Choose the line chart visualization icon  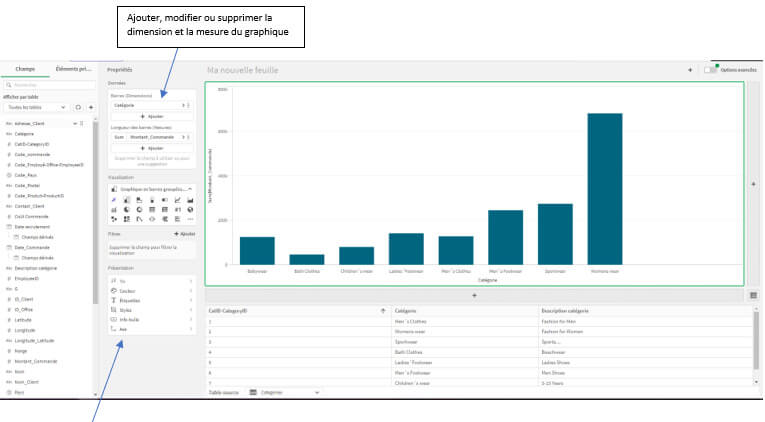pyautogui.click(x=178, y=200)
